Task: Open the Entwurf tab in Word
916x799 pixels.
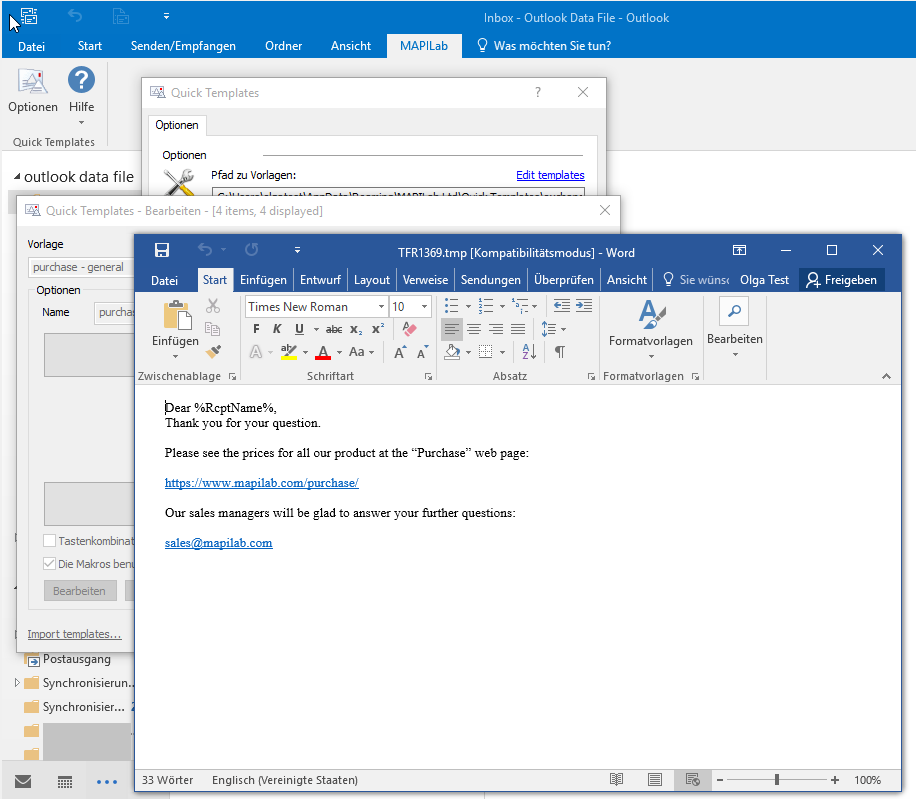Action: [320, 280]
